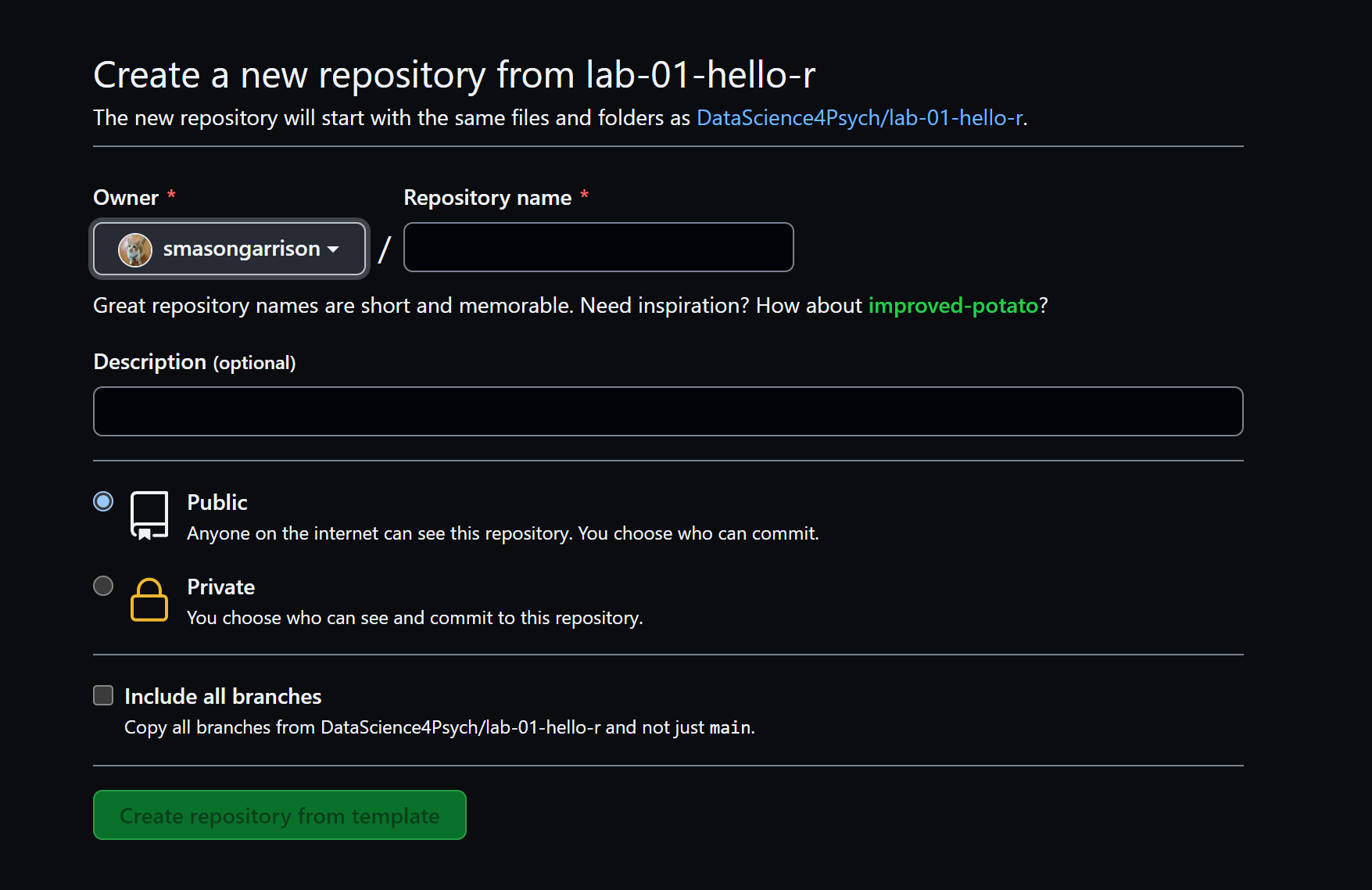The width and height of the screenshot is (1372, 890).
Task: Open the owner dropdown via the smasongarrison name
Action: pos(241,249)
